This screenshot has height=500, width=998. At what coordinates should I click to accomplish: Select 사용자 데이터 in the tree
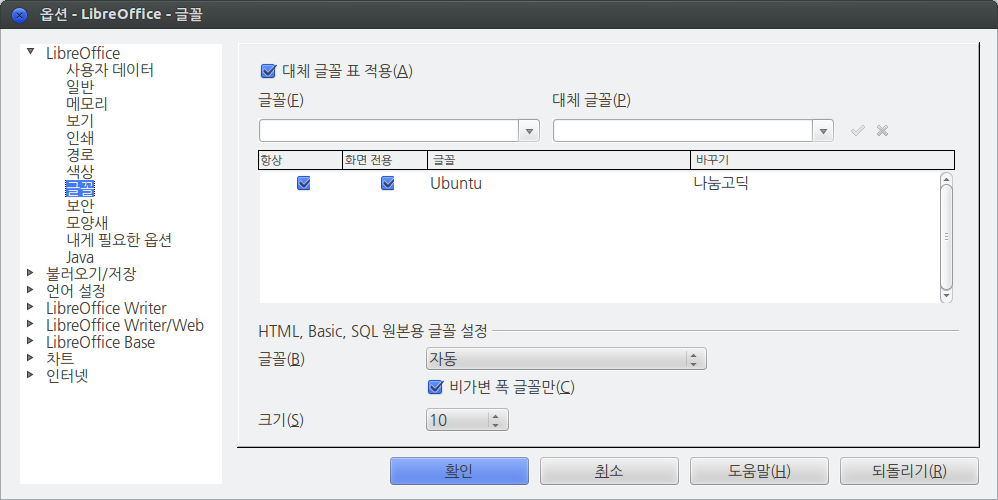point(110,70)
